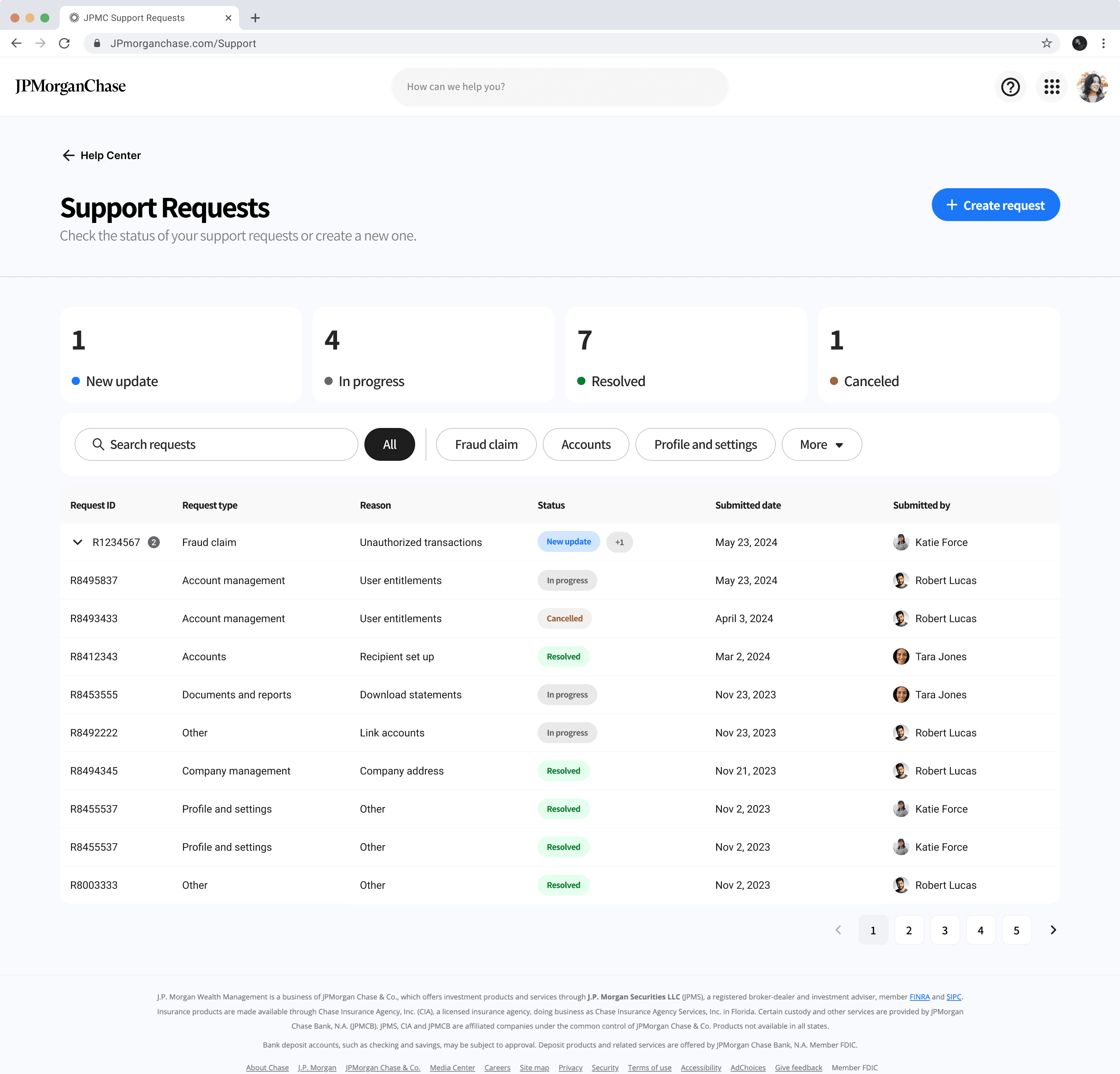Select the Fraud claim filter
Image resolution: width=1120 pixels, height=1074 pixels.
click(486, 444)
